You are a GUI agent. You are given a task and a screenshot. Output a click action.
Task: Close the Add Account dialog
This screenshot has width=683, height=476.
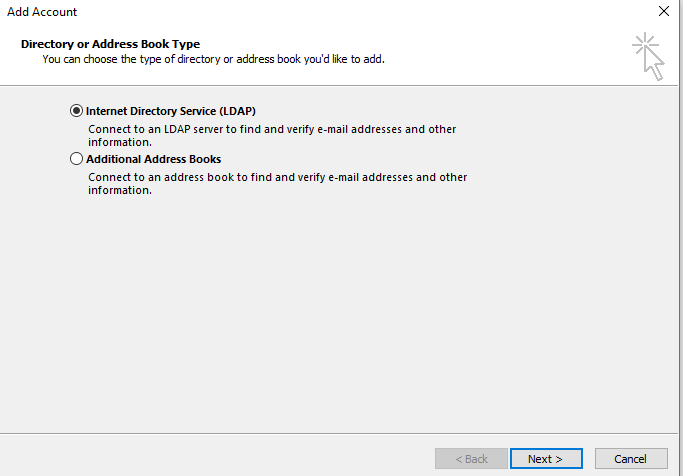tap(664, 12)
